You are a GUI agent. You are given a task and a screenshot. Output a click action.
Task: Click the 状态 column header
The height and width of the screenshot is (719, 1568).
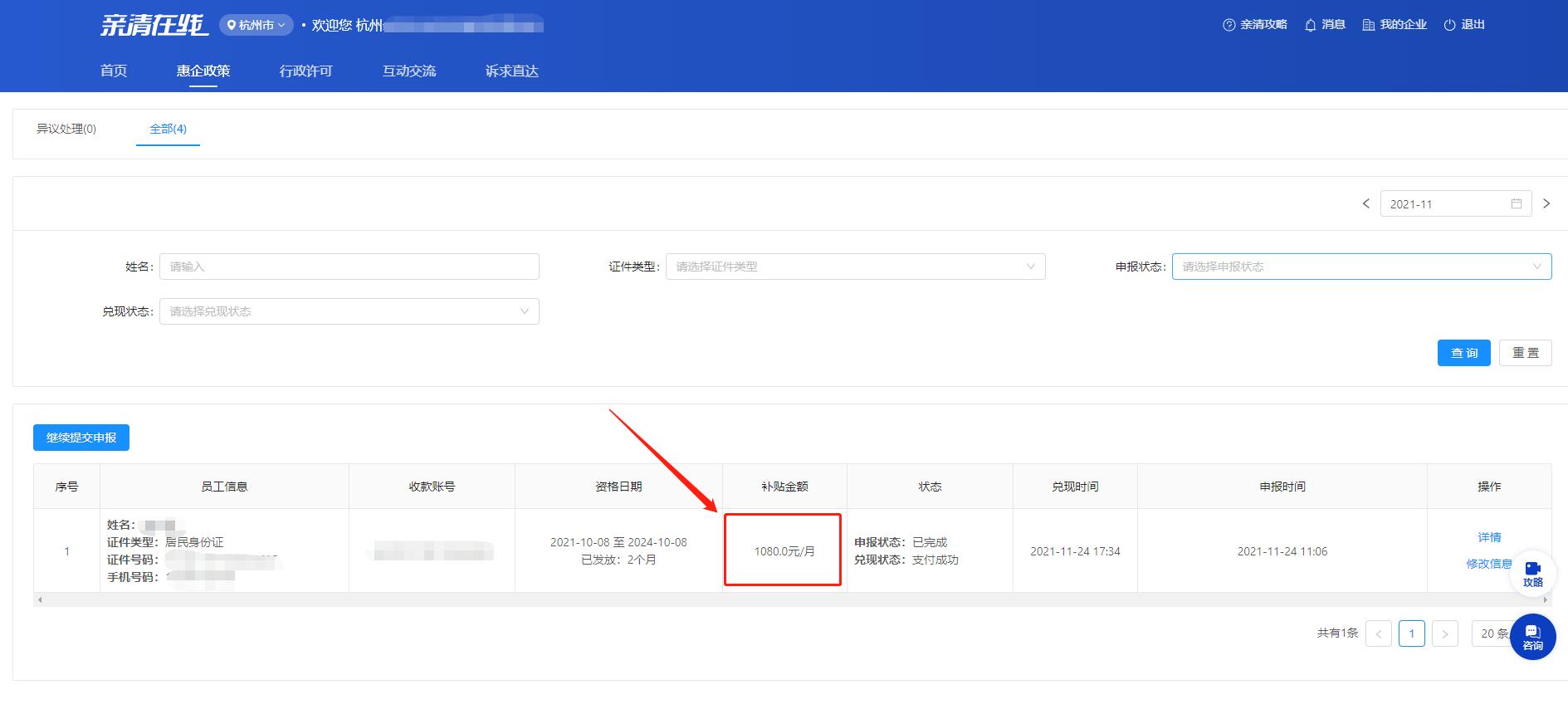[930, 487]
